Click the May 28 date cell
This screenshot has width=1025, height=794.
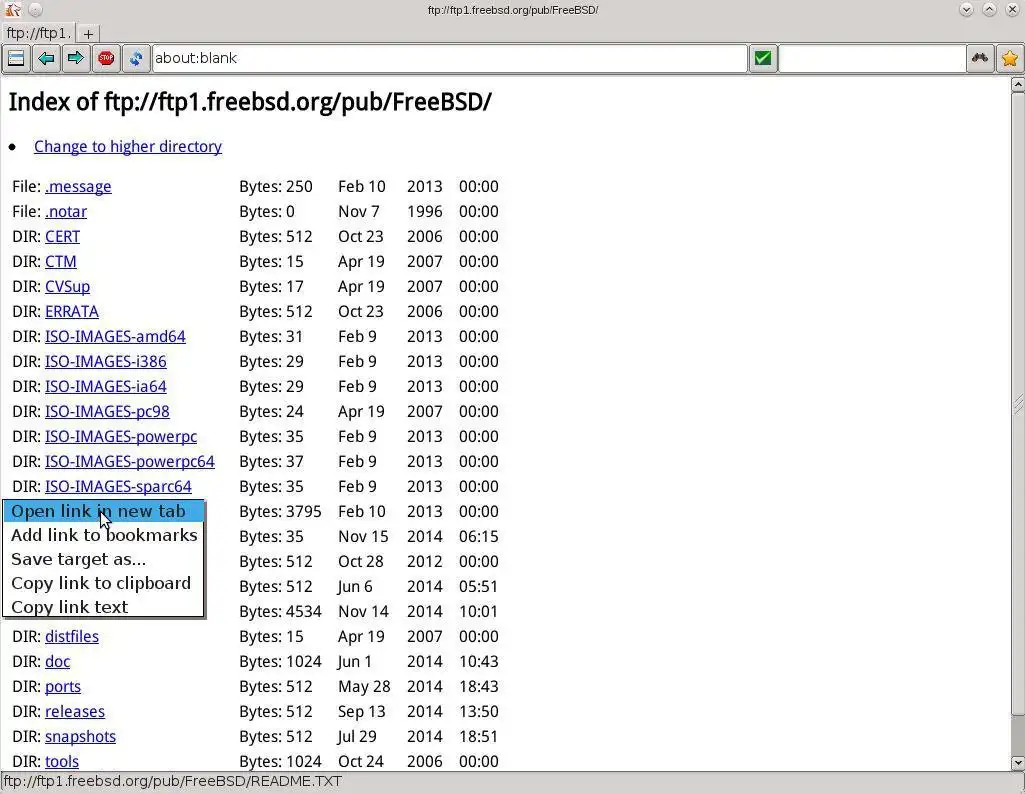364,687
